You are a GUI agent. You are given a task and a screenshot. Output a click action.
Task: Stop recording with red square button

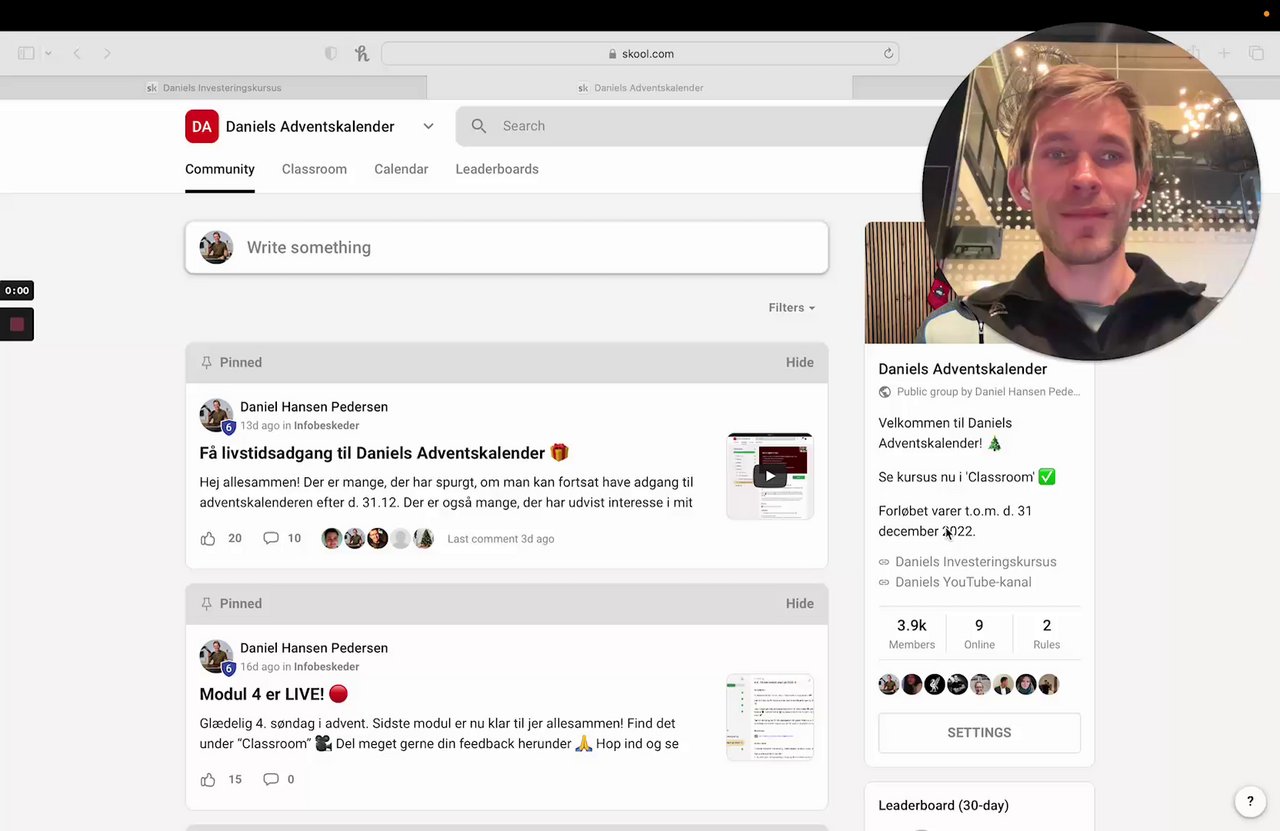coord(17,324)
